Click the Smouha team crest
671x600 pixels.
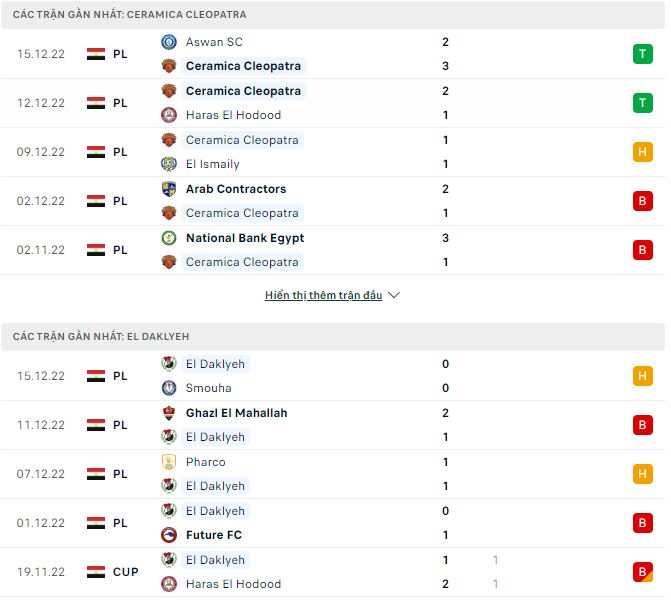click(169, 388)
